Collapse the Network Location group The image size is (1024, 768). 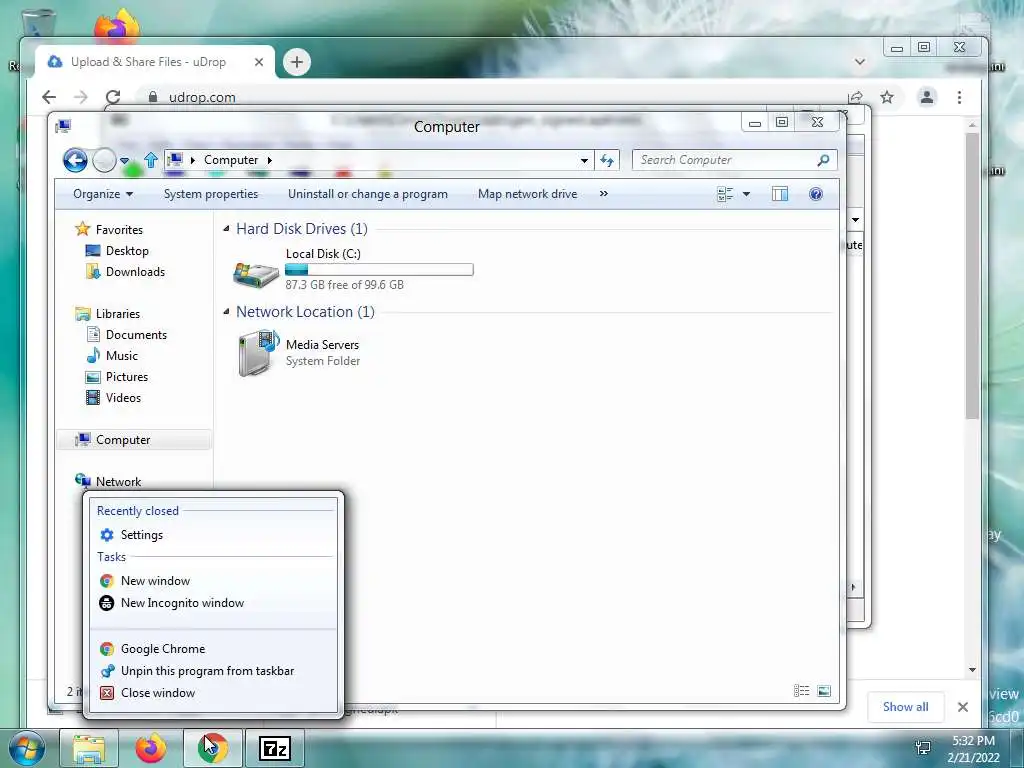point(227,312)
